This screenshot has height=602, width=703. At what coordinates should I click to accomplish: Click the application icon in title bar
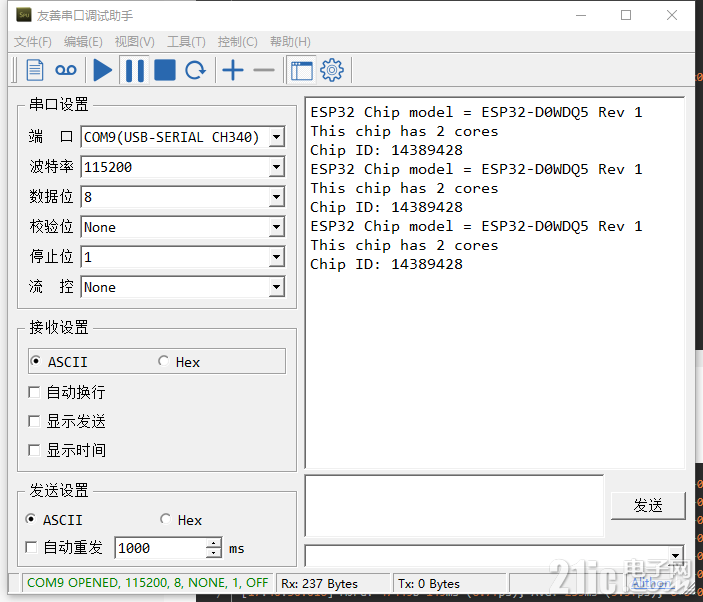pyautogui.click(x=24, y=15)
